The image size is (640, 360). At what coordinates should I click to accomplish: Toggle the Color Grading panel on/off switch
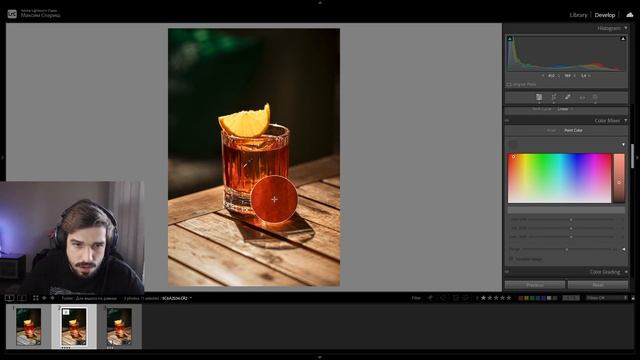507,272
